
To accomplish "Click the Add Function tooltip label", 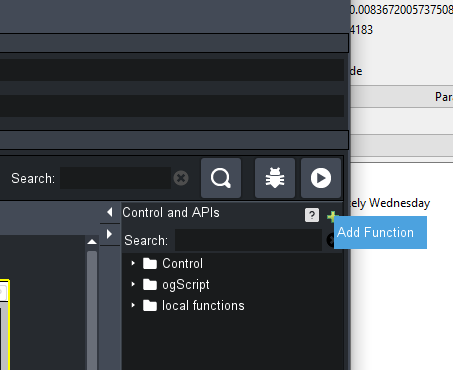I will click(376, 232).
